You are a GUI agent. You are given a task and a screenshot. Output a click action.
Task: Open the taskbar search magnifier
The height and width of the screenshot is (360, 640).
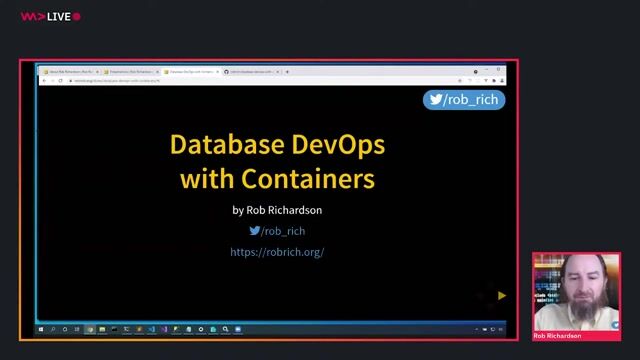tap(53, 329)
